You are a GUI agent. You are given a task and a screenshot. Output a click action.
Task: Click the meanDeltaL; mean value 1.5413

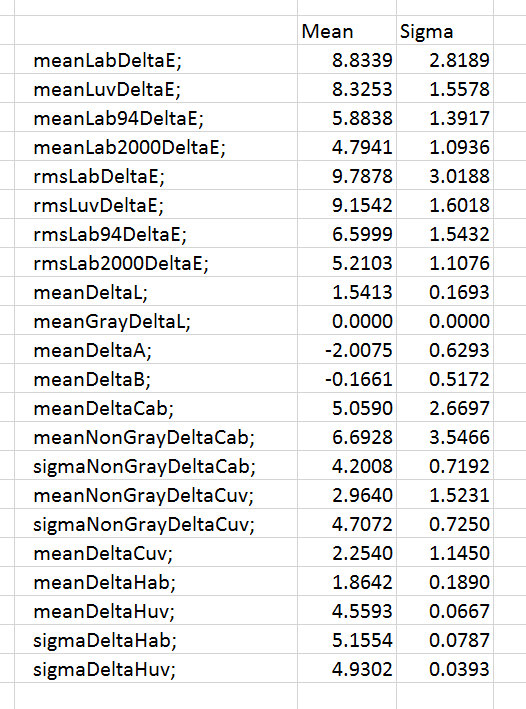[347, 291]
